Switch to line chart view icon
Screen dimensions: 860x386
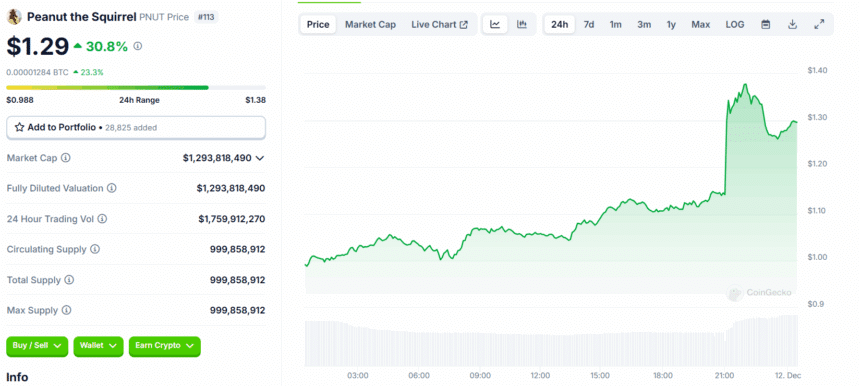pyautogui.click(x=495, y=24)
